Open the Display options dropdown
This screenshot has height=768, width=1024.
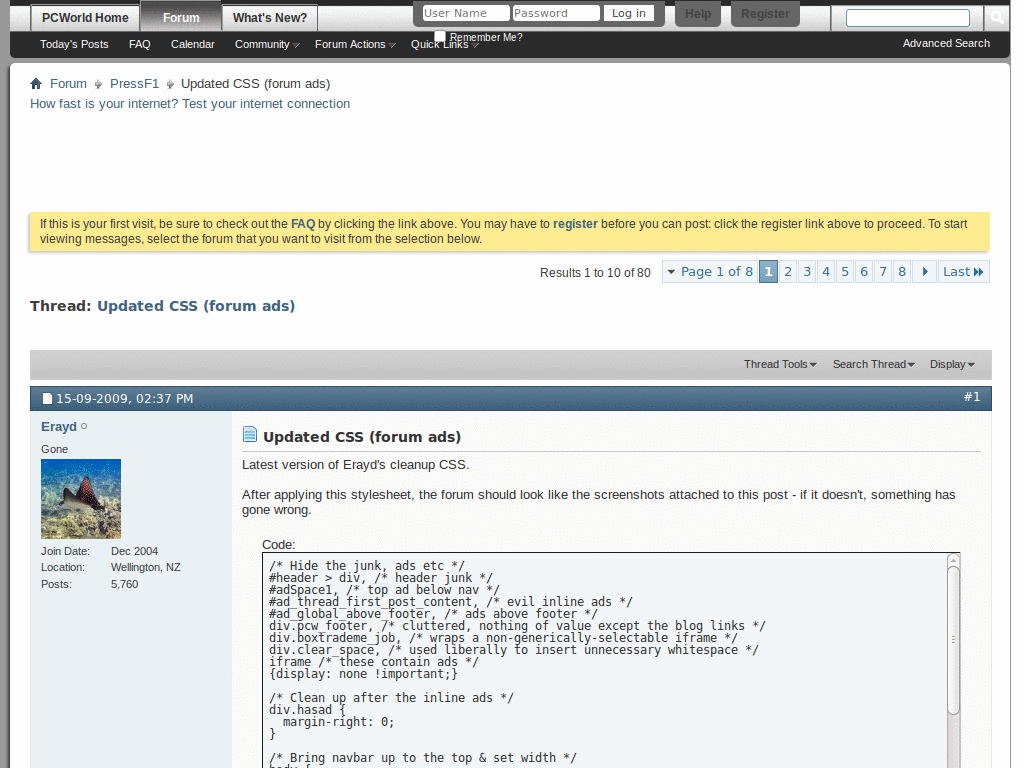[950, 364]
